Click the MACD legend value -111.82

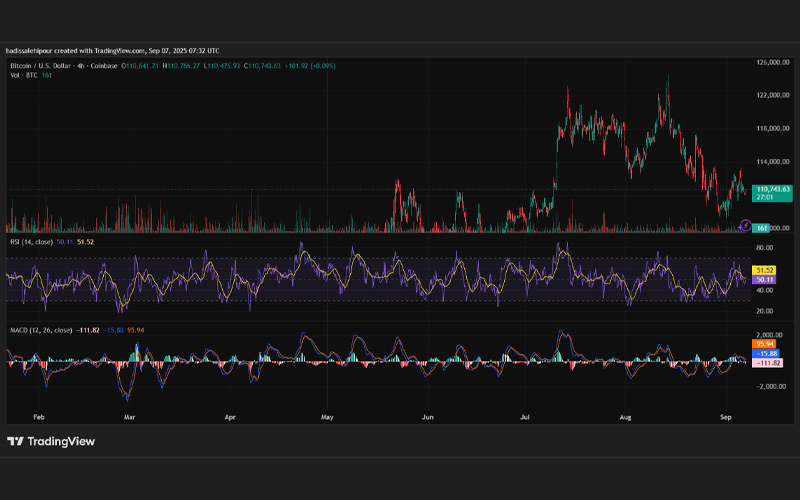click(x=88, y=330)
